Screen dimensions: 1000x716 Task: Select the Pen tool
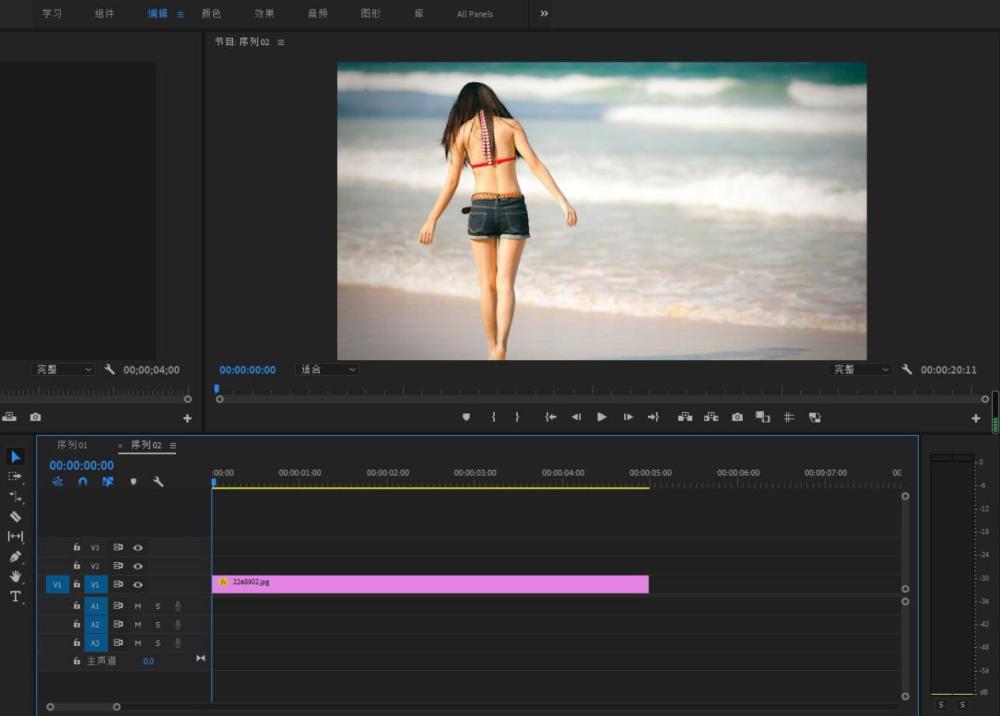[15, 556]
